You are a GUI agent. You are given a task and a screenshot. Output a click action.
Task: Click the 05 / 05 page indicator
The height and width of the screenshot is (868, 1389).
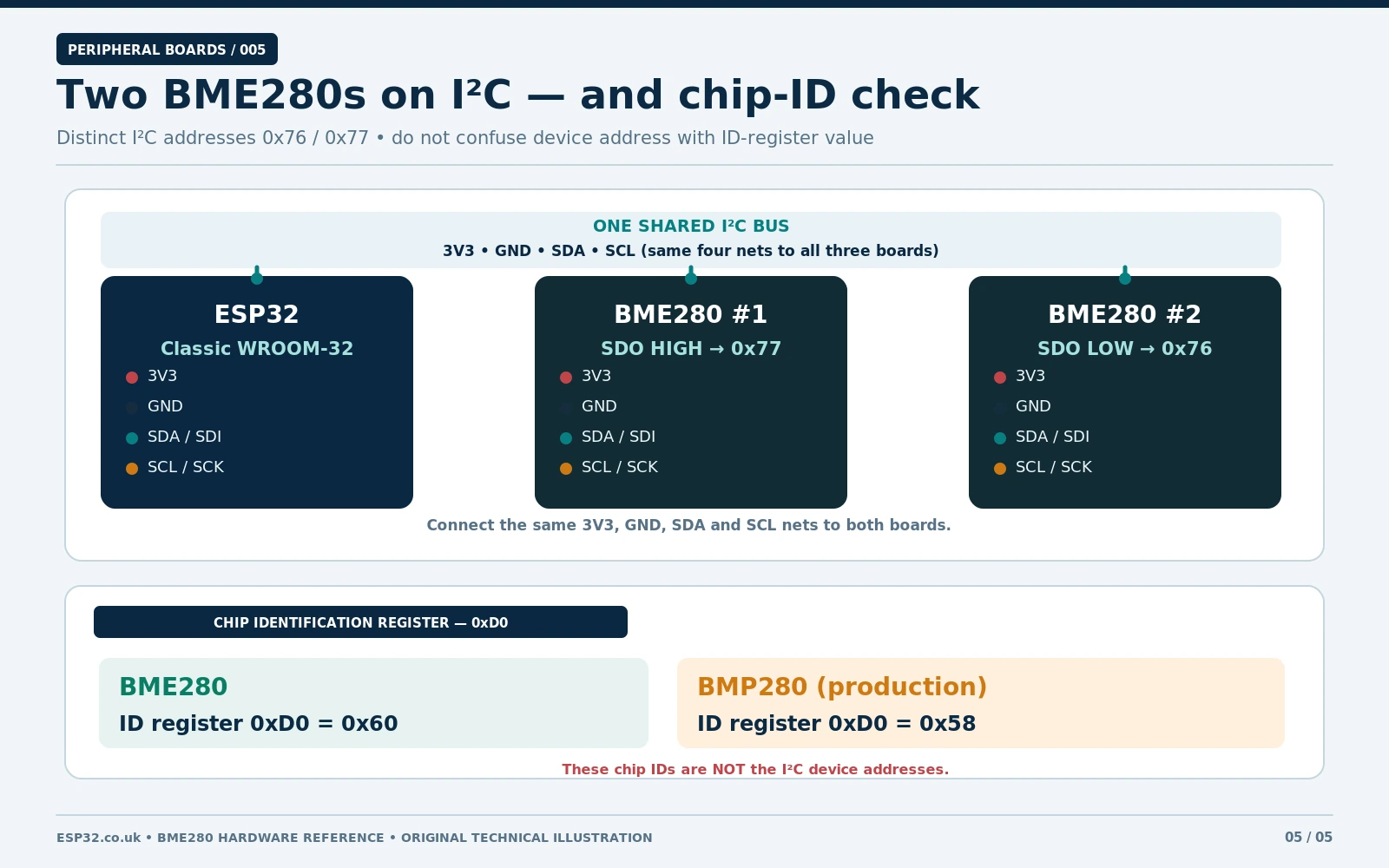pyautogui.click(x=1308, y=838)
